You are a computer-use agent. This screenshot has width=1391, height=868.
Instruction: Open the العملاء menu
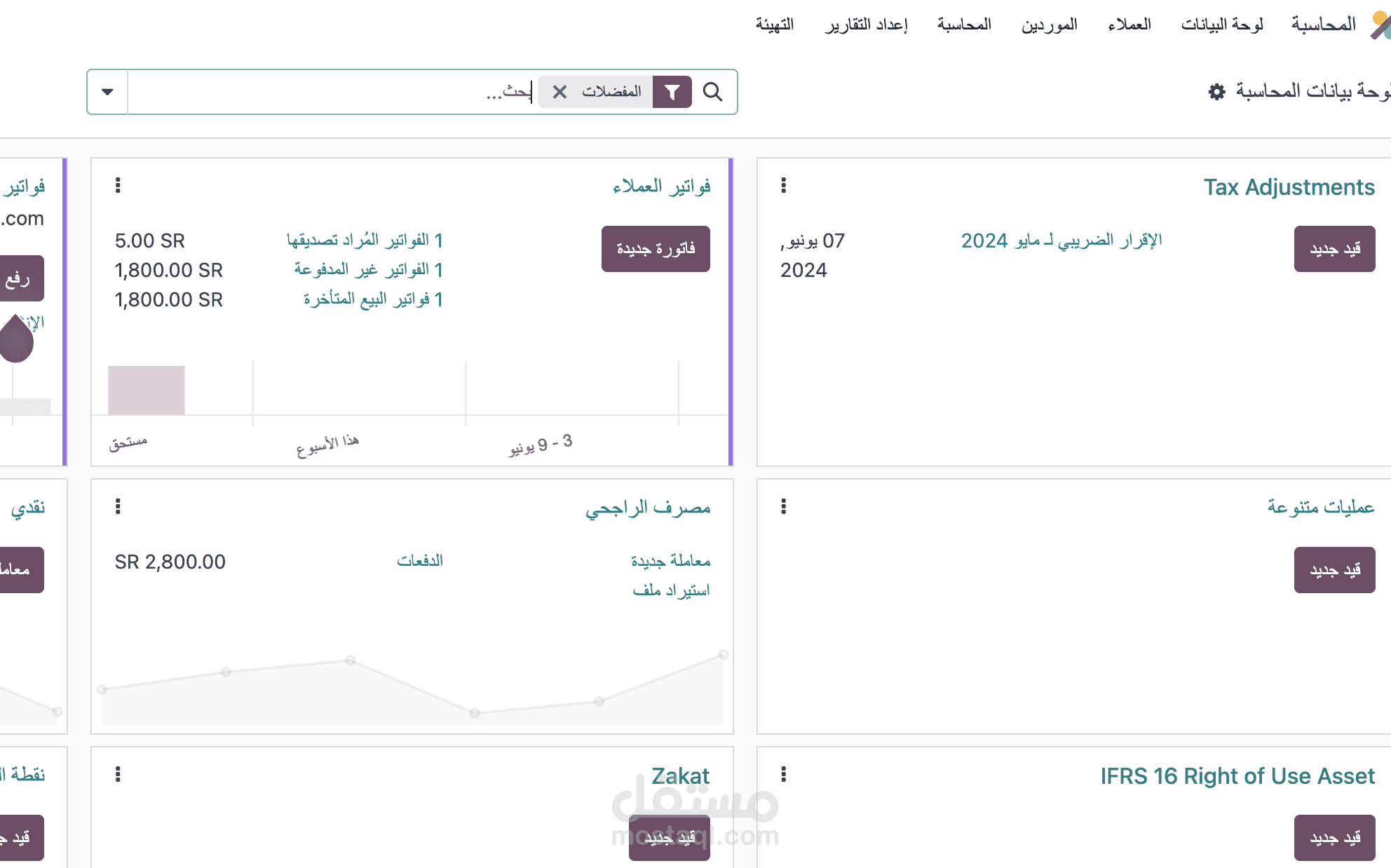point(1129,25)
